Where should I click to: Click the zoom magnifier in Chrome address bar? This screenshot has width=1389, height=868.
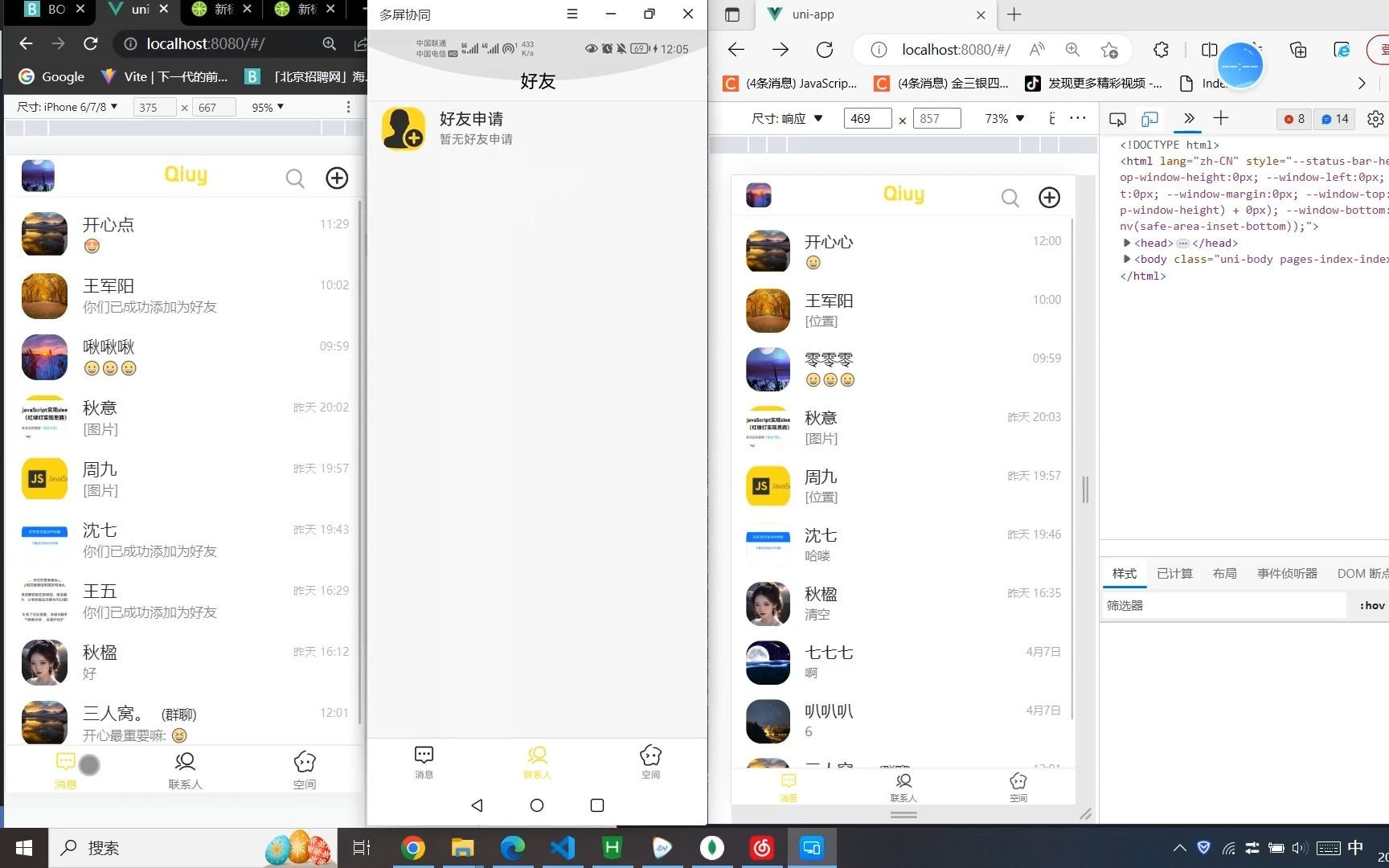330,43
